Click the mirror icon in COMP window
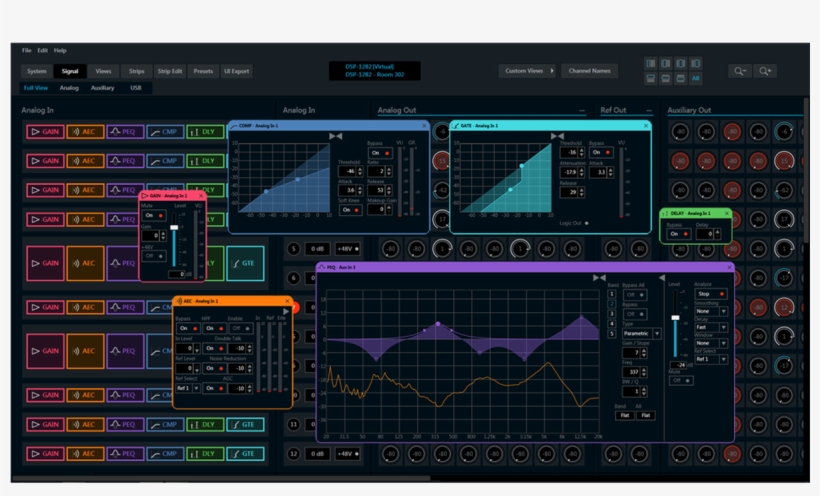This screenshot has width=820, height=496. [x=336, y=136]
